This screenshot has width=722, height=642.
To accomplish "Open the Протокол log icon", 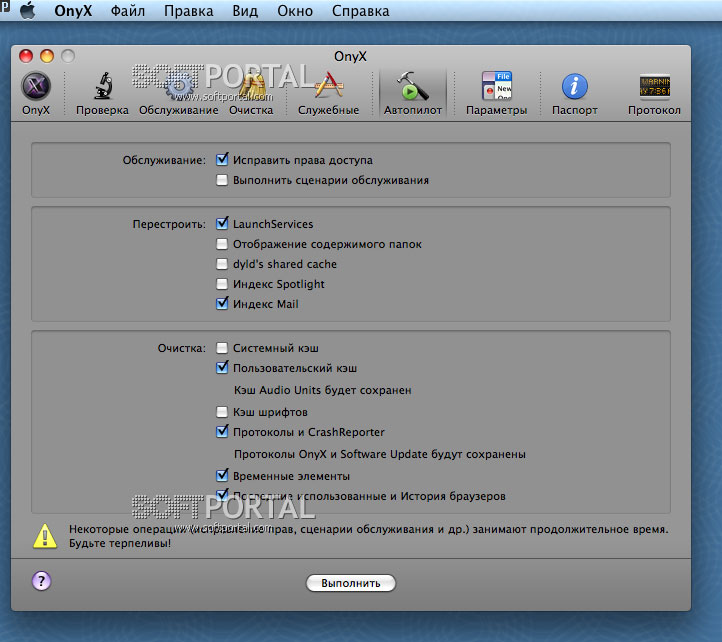I will click(x=654, y=93).
